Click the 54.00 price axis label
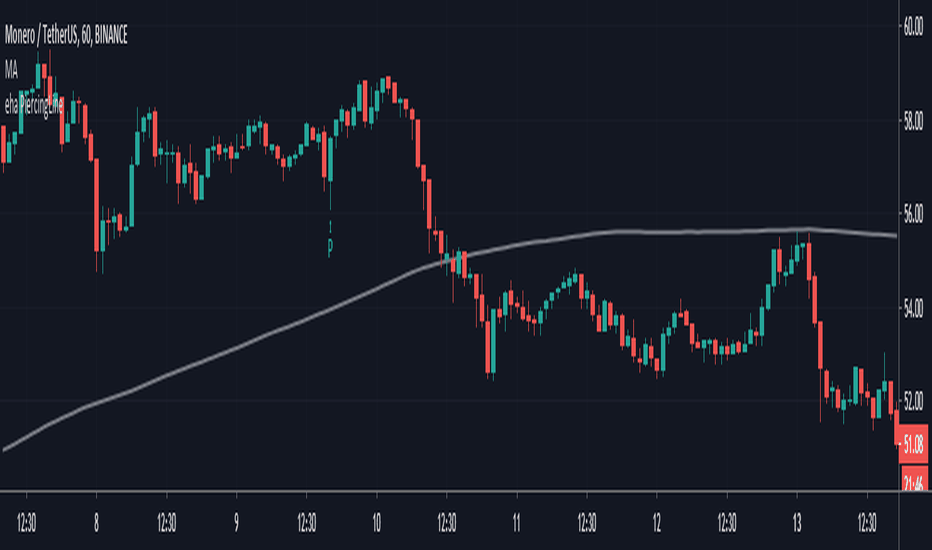The image size is (932, 550). [913, 309]
